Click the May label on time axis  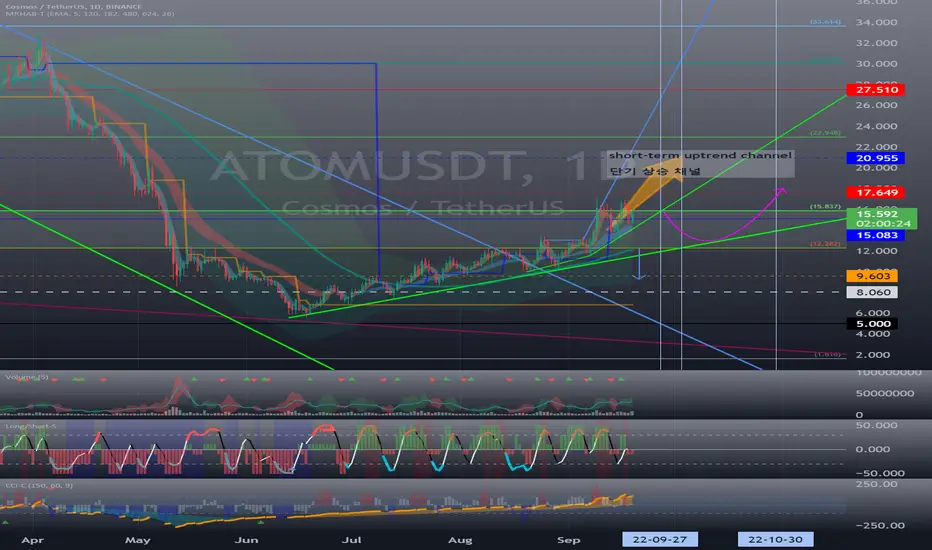tap(137, 540)
